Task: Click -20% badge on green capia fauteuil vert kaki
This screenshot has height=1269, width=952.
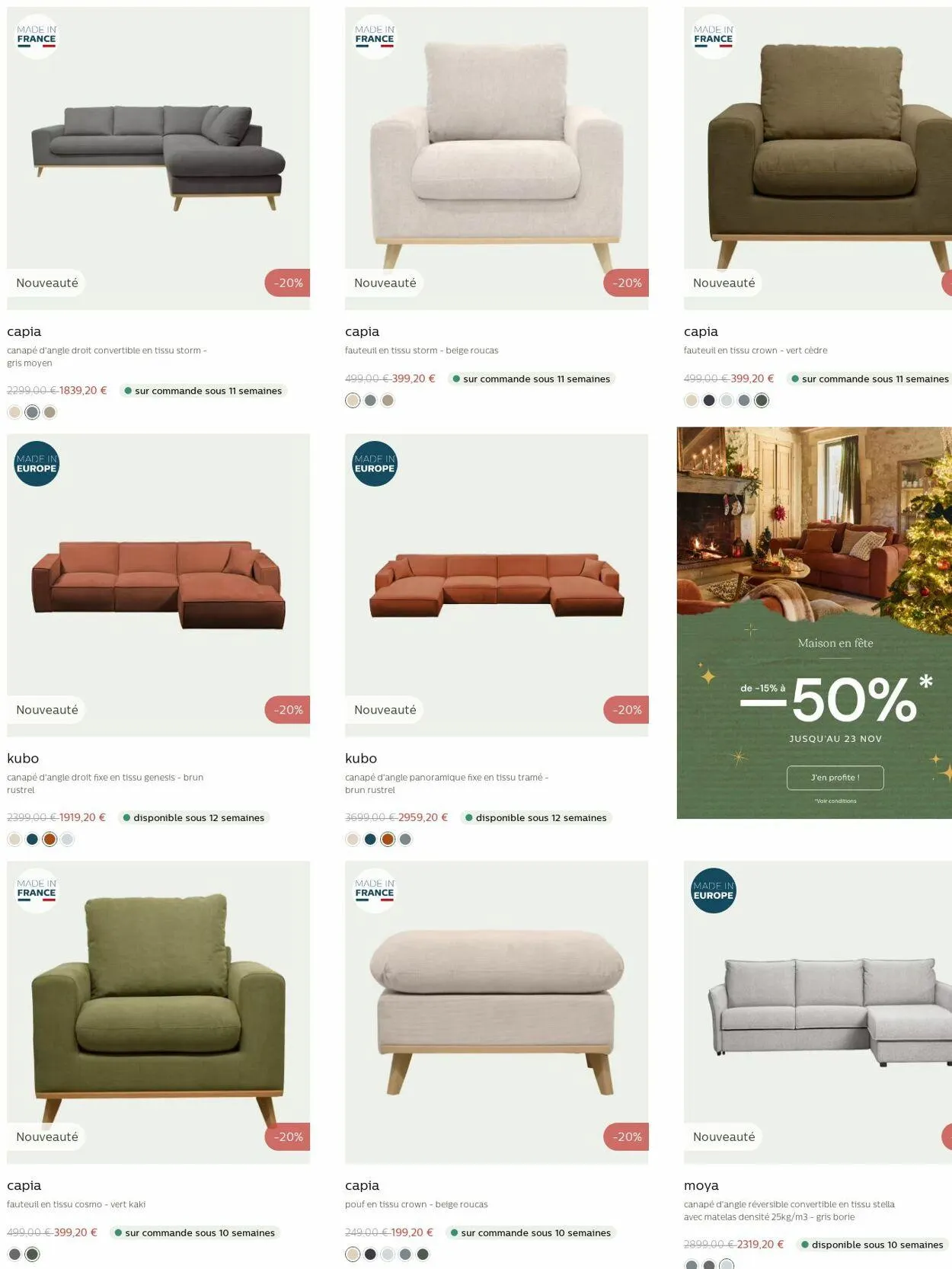Action: 288,1136
